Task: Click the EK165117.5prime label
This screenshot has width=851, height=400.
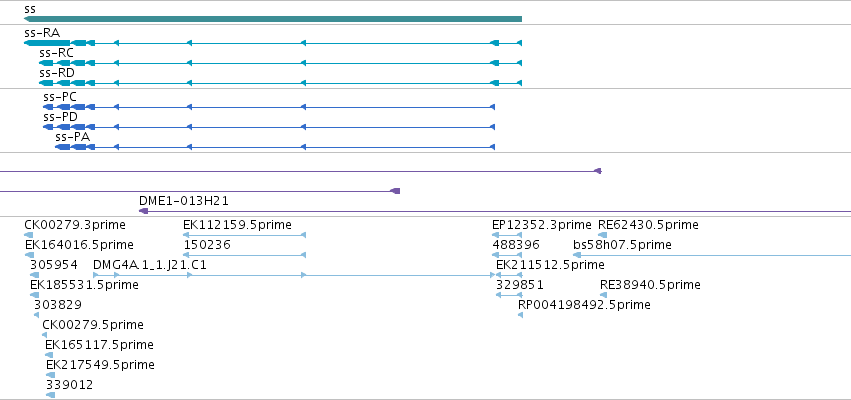Action: [99, 345]
